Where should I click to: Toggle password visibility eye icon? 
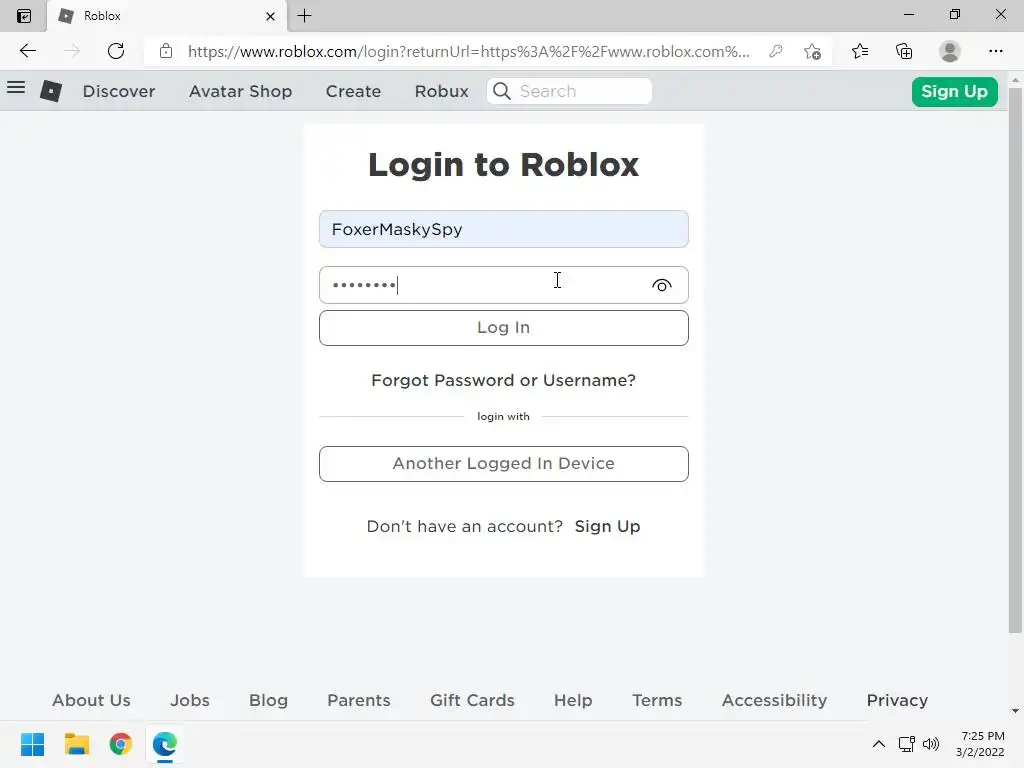click(662, 285)
